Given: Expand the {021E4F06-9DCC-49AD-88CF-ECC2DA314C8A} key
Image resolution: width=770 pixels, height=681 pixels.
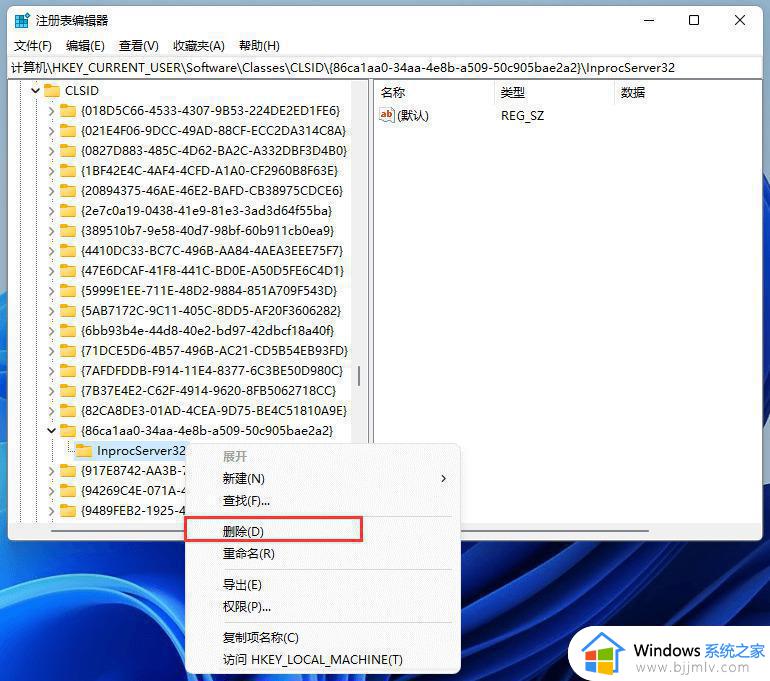Looking at the screenshot, I should [x=51, y=131].
